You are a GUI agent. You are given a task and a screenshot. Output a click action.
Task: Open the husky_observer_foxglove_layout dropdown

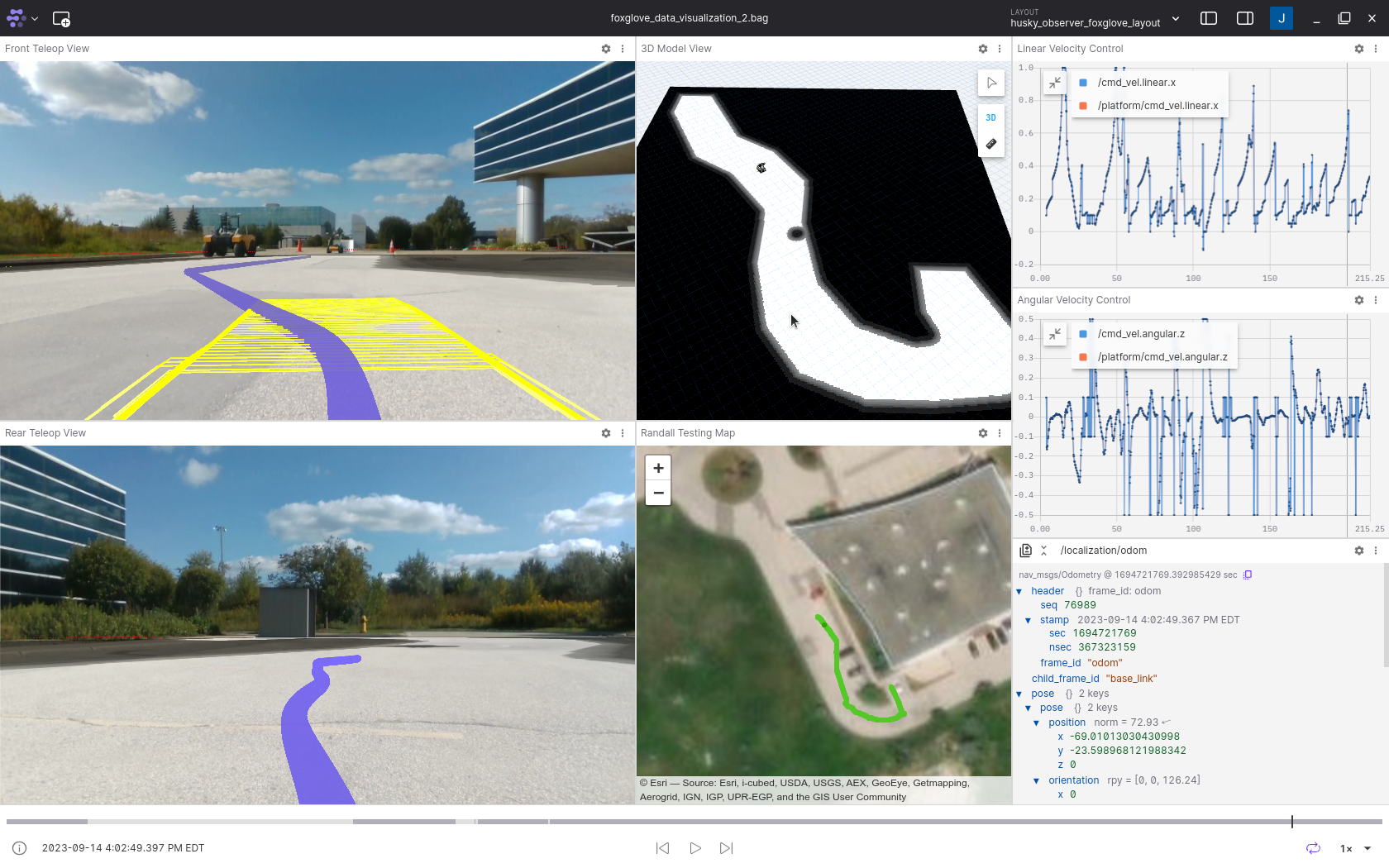[x=1095, y=18]
